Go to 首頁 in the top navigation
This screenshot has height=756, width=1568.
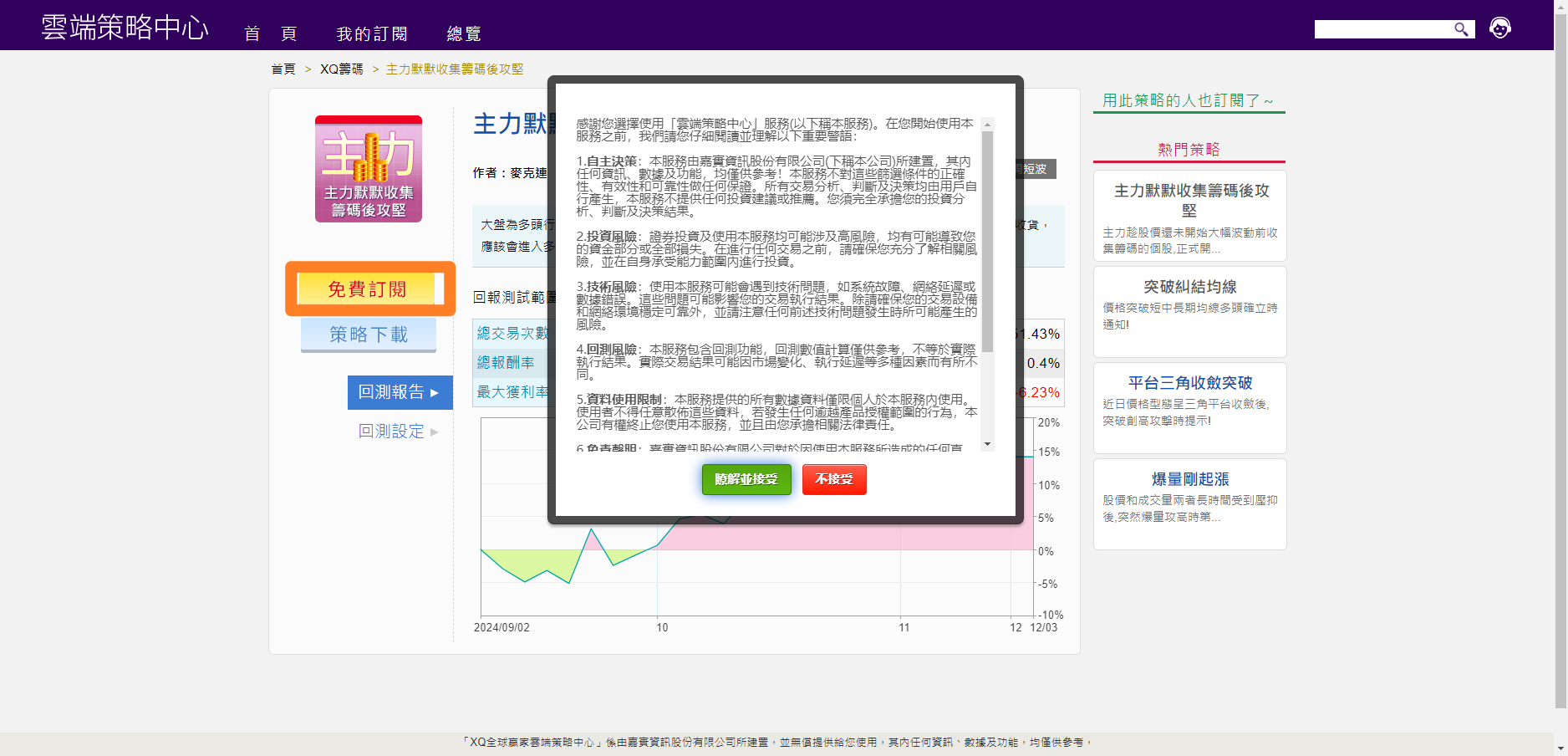(270, 33)
